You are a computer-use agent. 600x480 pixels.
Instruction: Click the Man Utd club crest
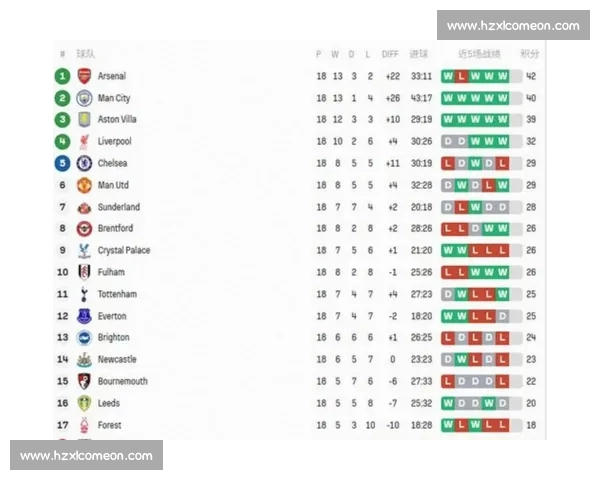tap(84, 185)
